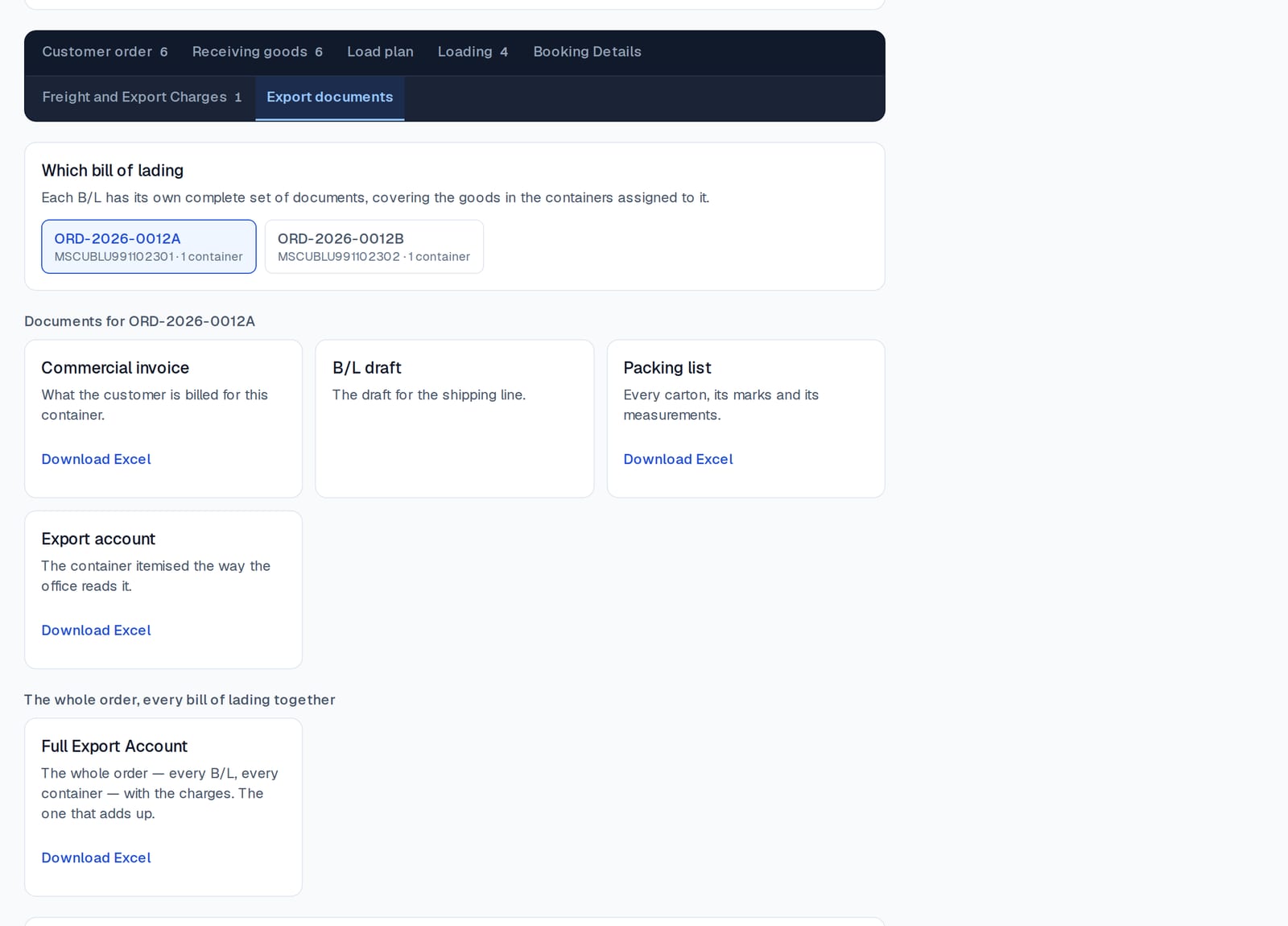Select bill of lading ORD-2026-0012A
Screen dimensions: 1288x926
(x=149, y=246)
